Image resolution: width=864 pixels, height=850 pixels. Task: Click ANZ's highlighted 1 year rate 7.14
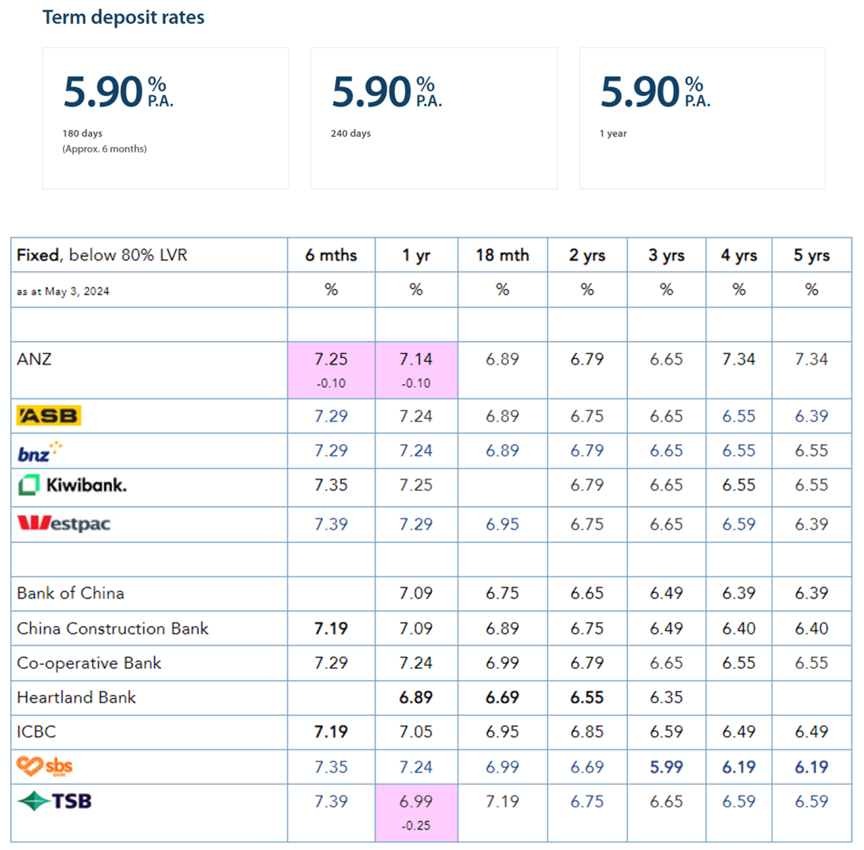tap(416, 359)
